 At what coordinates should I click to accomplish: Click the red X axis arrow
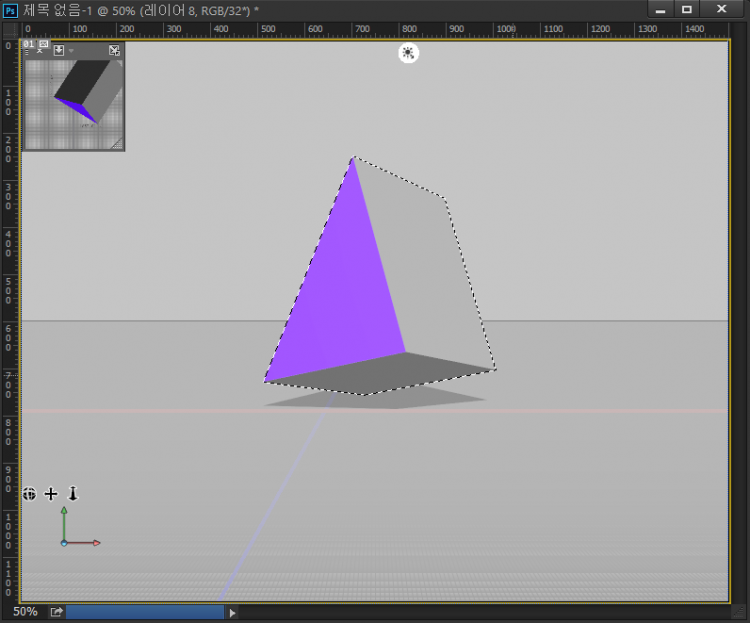point(95,543)
